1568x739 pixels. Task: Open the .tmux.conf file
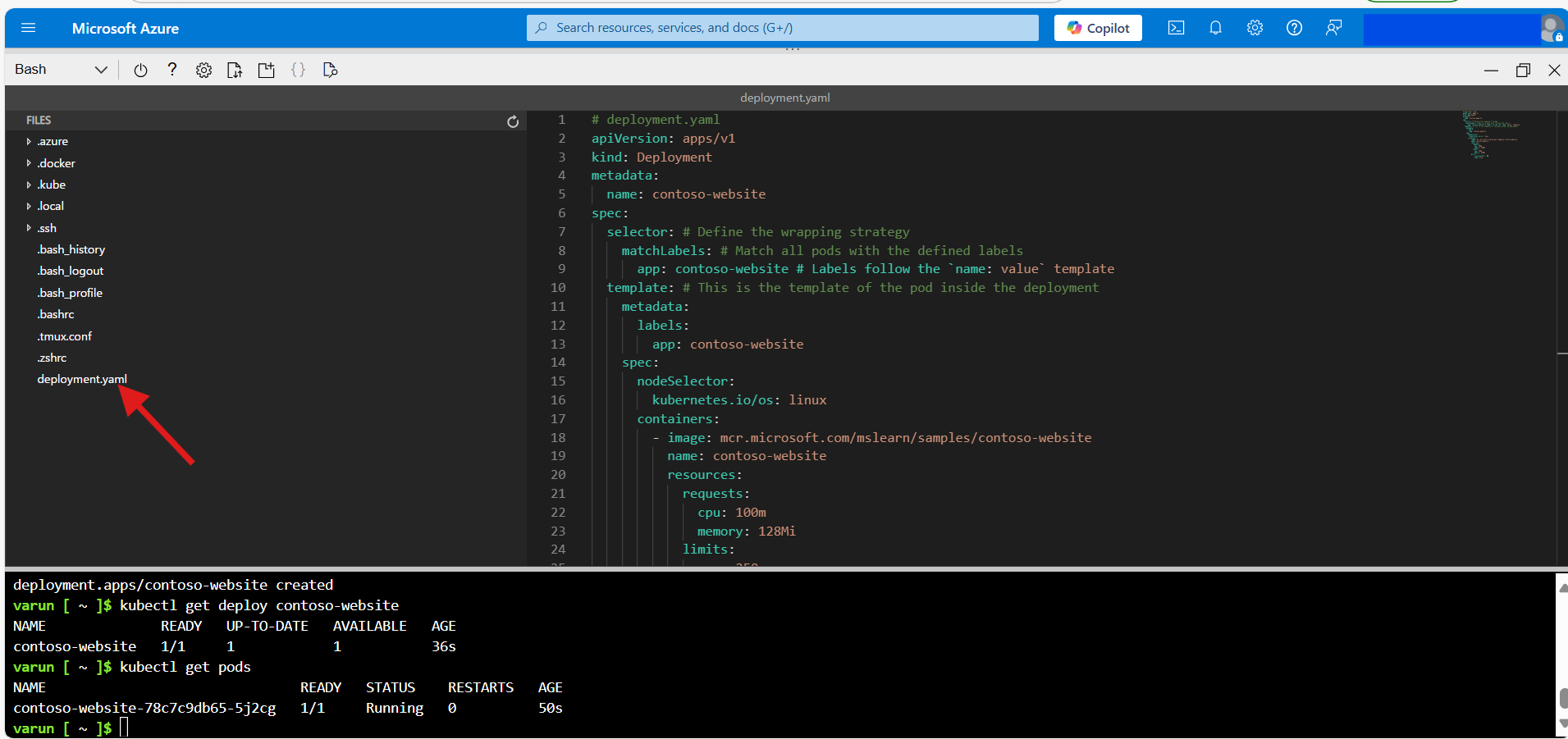click(64, 336)
